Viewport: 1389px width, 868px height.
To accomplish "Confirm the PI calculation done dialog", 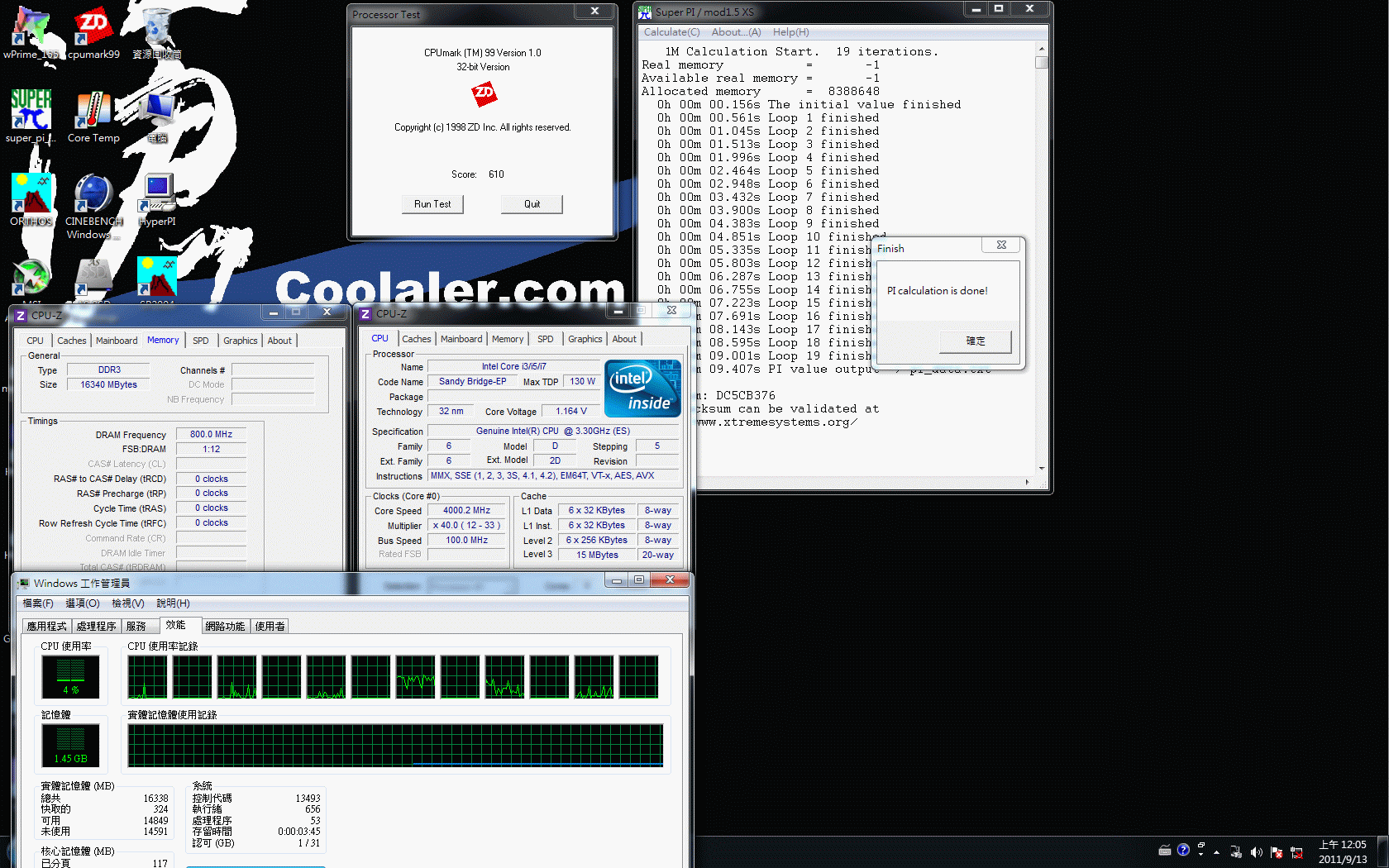I will pos(976,341).
